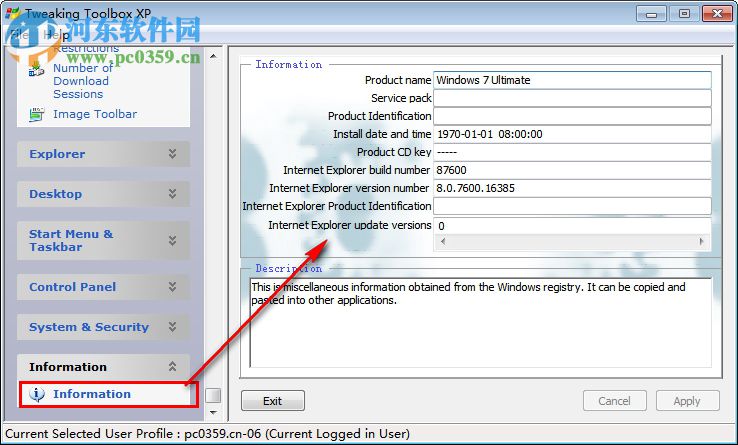The height and width of the screenshot is (445, 738).
Task: Maximize the Tweaking Toolbox XP window
Action: [684, 14]
